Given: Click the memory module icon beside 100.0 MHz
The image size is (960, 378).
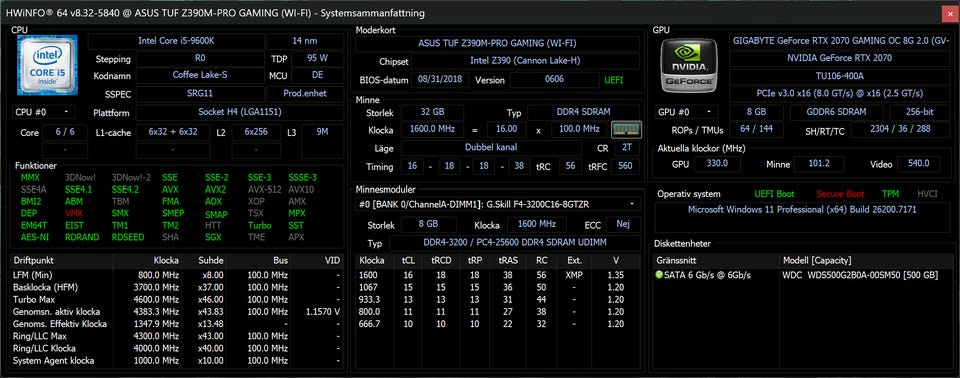Looking at the screenshot, I should click(x=626, y=129).
